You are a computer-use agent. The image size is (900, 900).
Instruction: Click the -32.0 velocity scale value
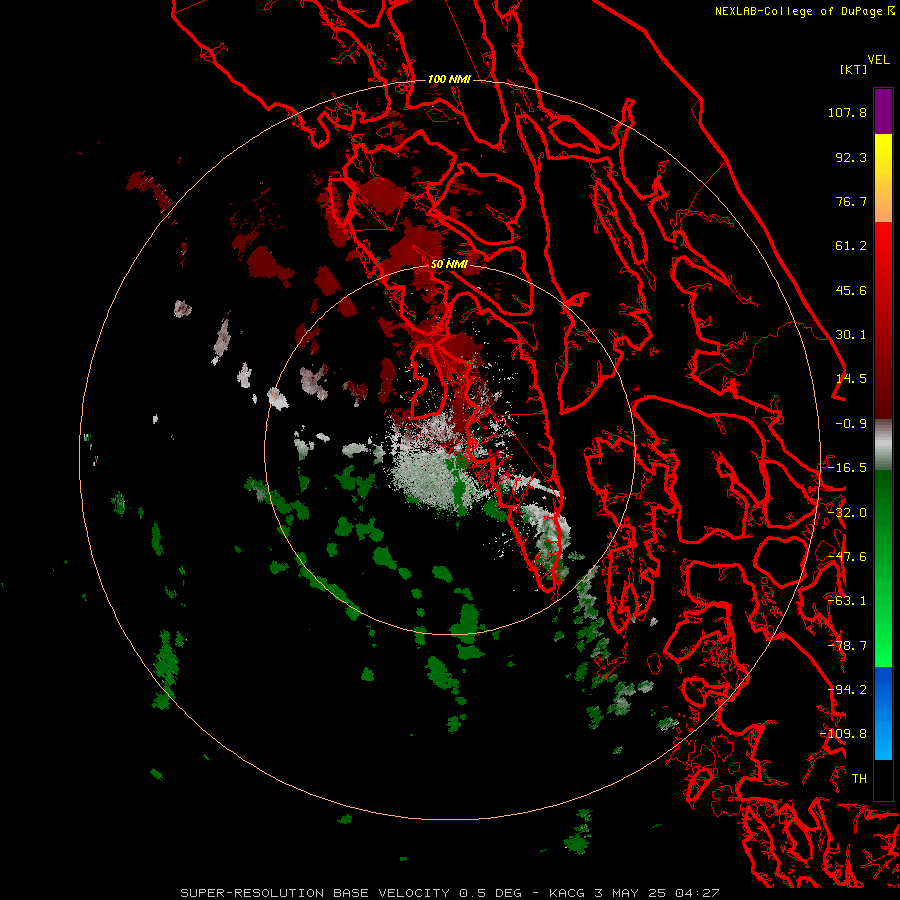[x=847, y=513]
